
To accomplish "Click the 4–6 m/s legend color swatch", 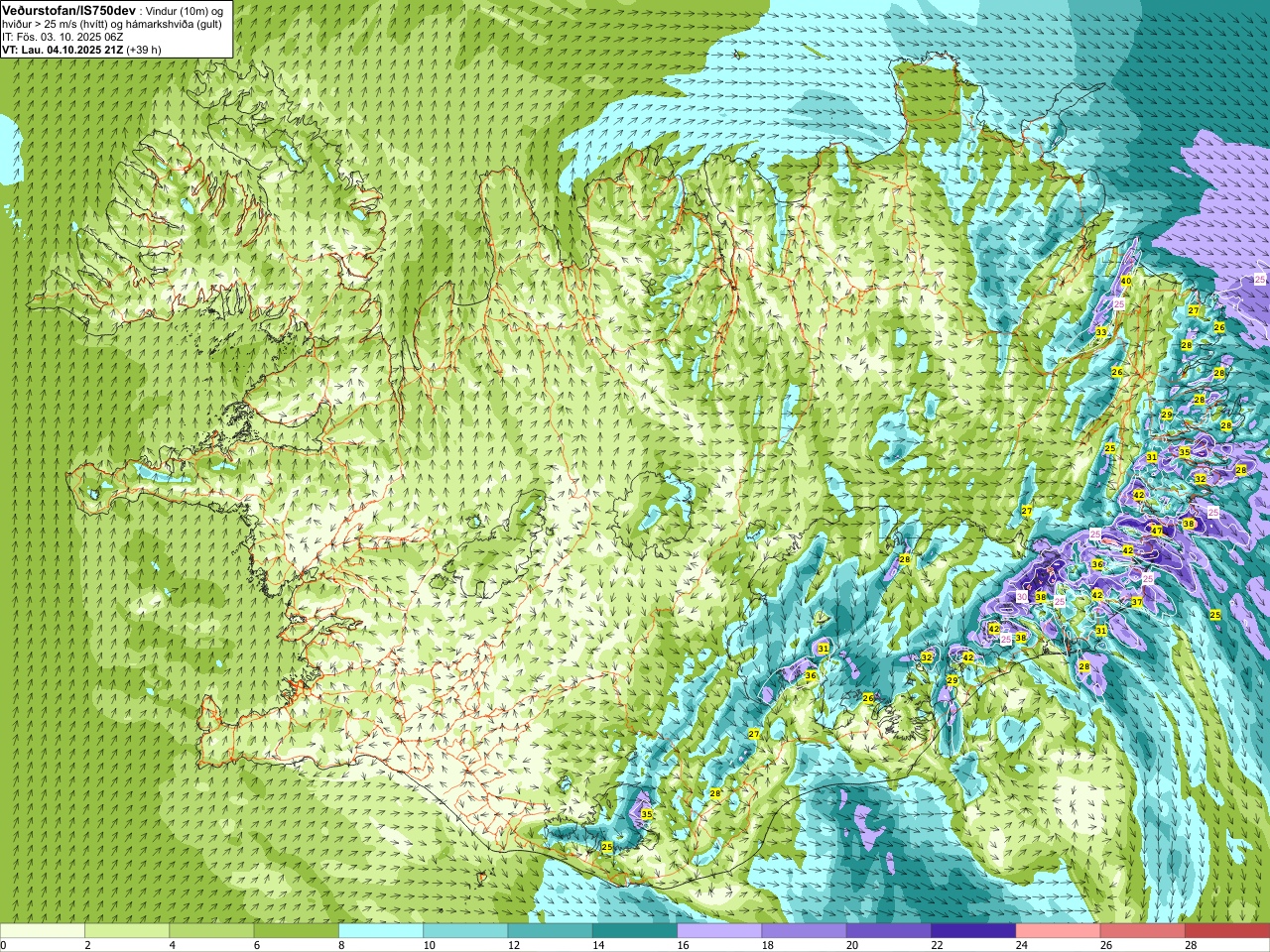I will (211, 931).
